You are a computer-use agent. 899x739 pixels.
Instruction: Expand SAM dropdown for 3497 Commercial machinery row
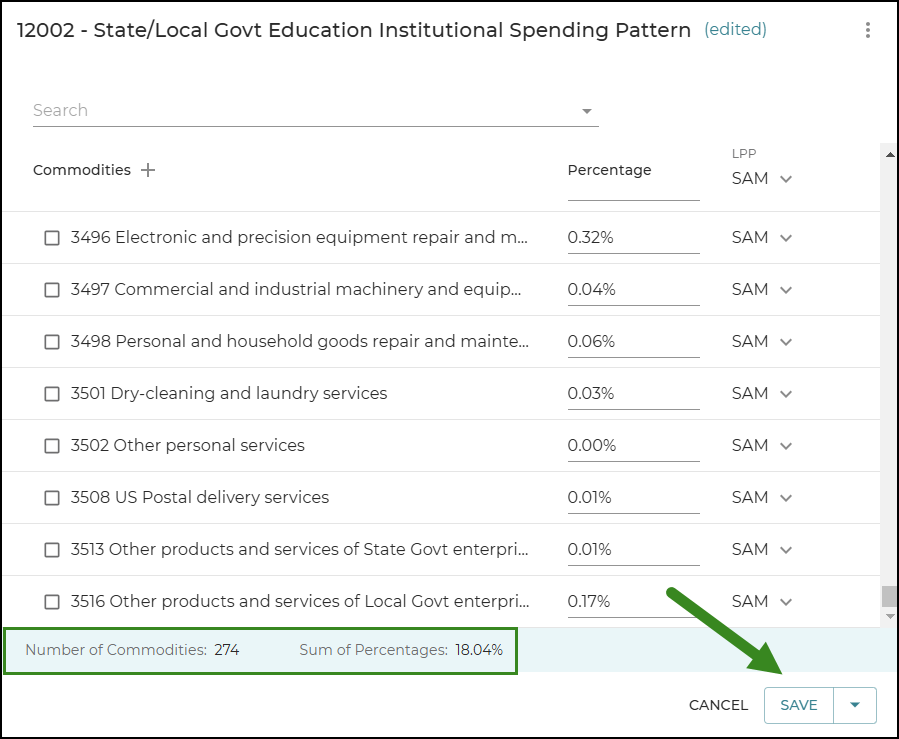click(x=761, y=290)
